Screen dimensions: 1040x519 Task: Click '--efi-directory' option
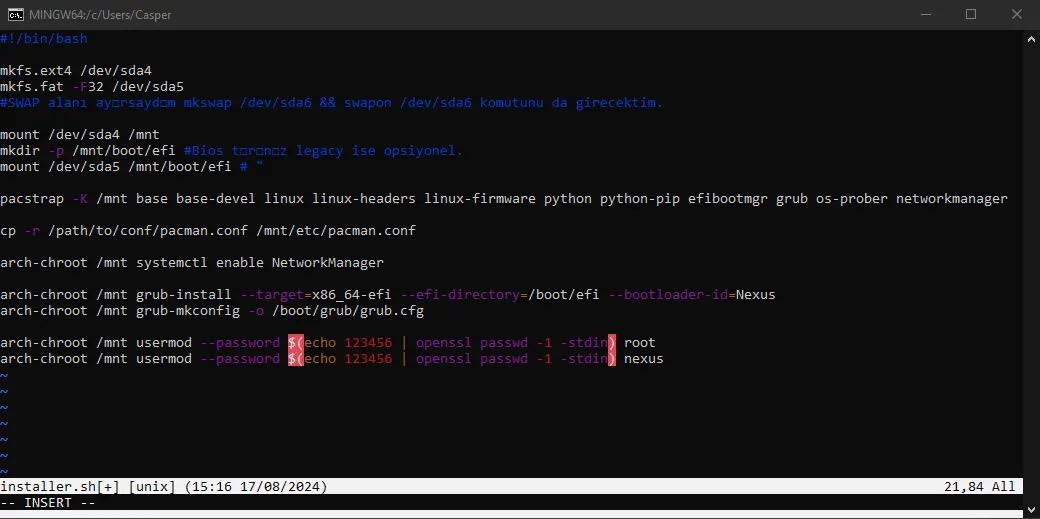pyautogui.click(x=460, y=294)
